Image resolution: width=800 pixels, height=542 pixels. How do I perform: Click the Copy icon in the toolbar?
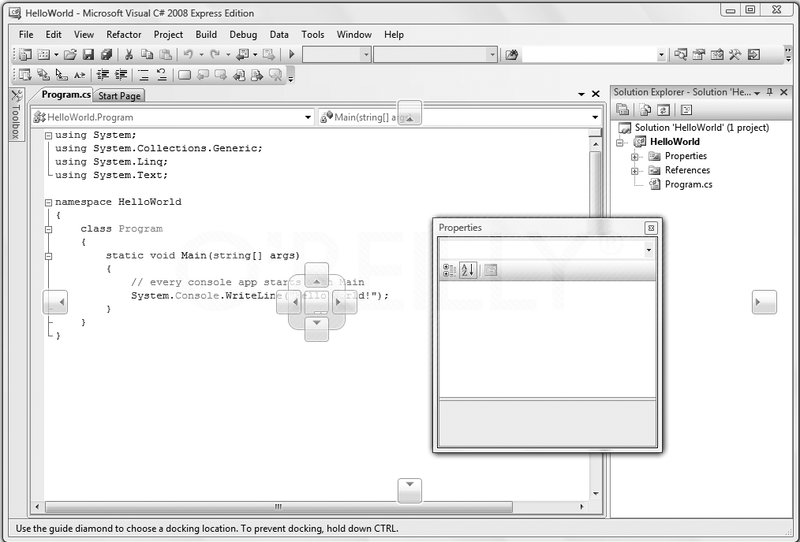point(147,54)
